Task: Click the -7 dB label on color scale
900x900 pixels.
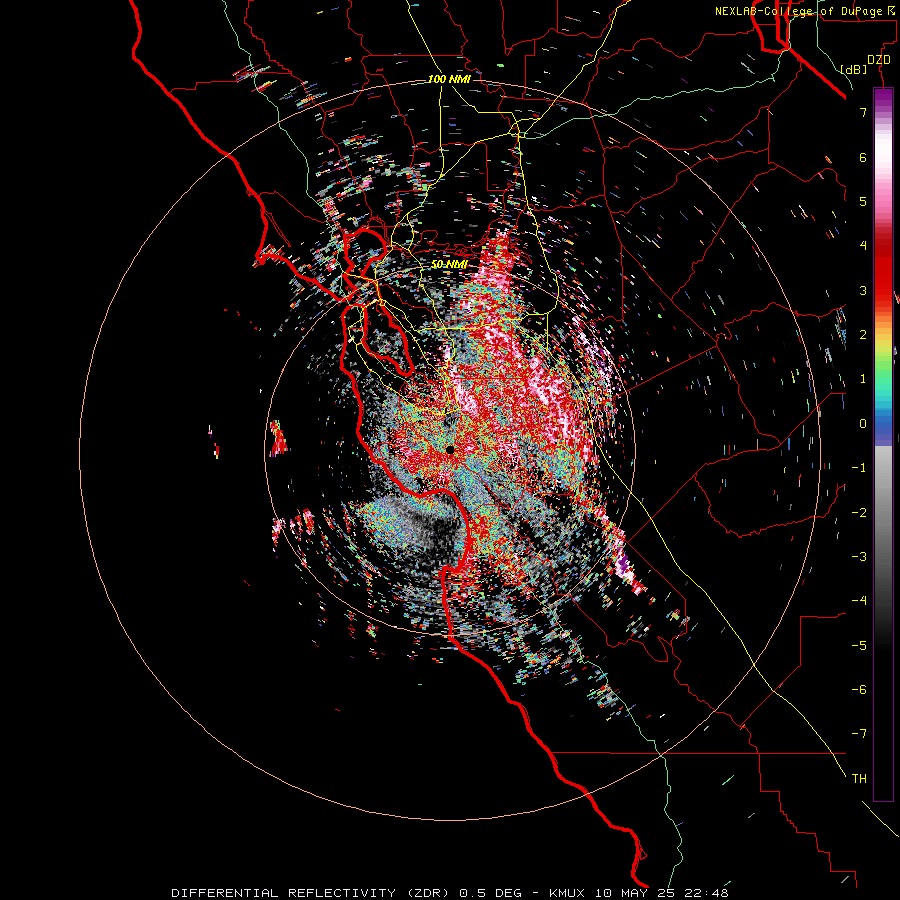Action: [x=859, y=734]
